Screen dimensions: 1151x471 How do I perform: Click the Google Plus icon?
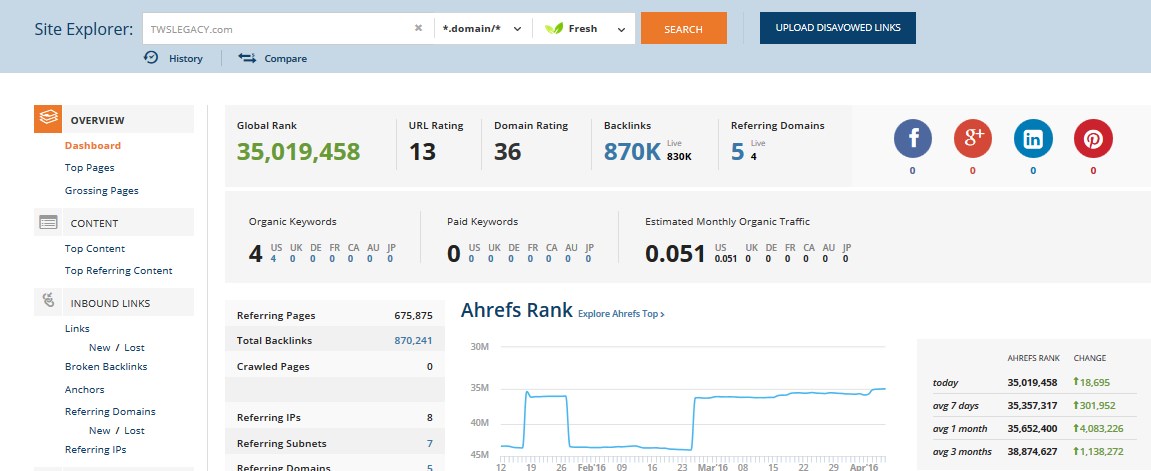click(972, 138)
